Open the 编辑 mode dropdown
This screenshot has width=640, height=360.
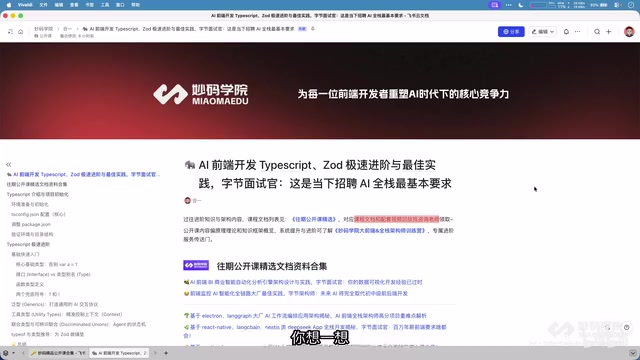pos(542,31)
